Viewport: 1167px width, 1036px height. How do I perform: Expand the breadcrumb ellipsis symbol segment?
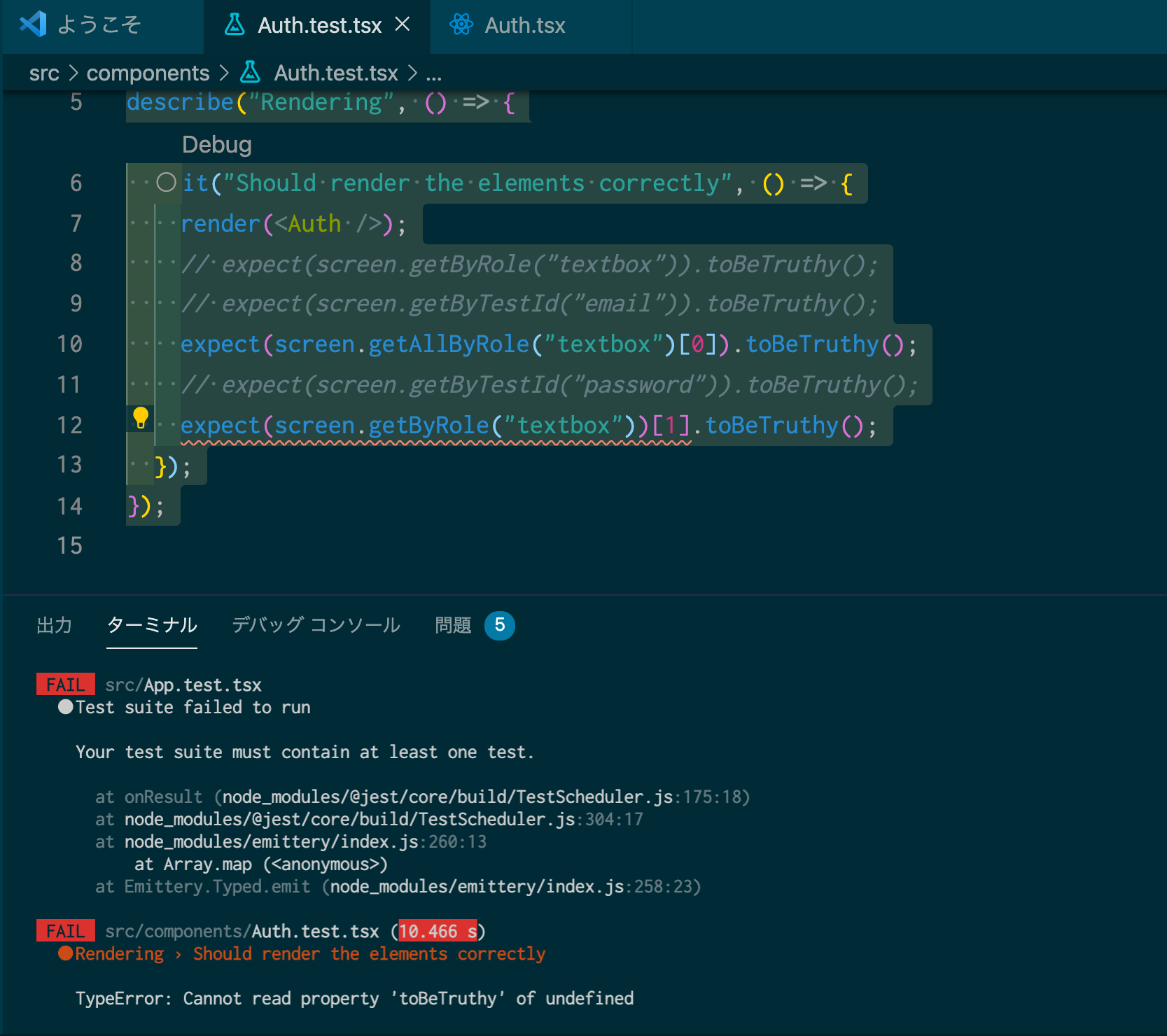(x=434, y=74)
